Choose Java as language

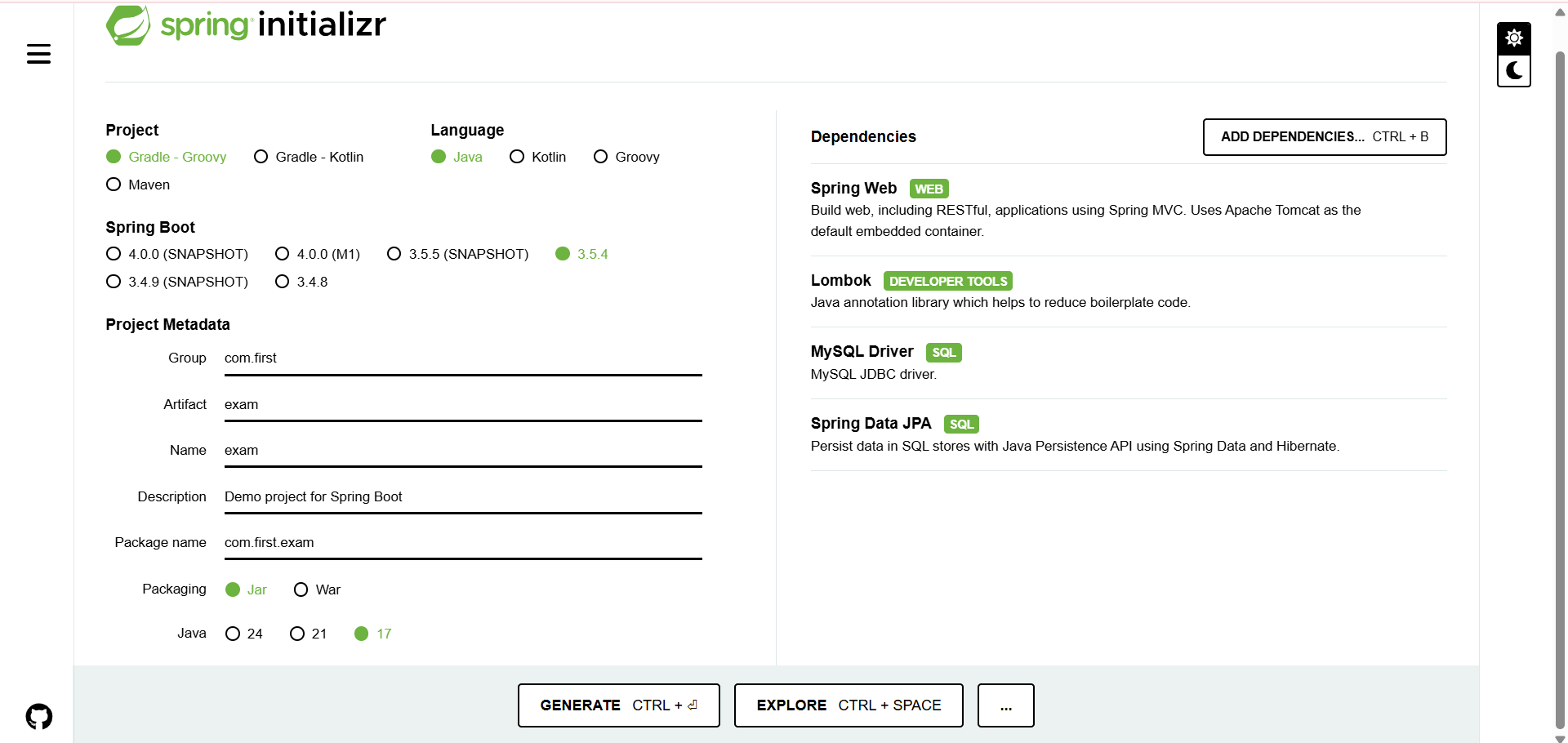(x=457, y=157)
